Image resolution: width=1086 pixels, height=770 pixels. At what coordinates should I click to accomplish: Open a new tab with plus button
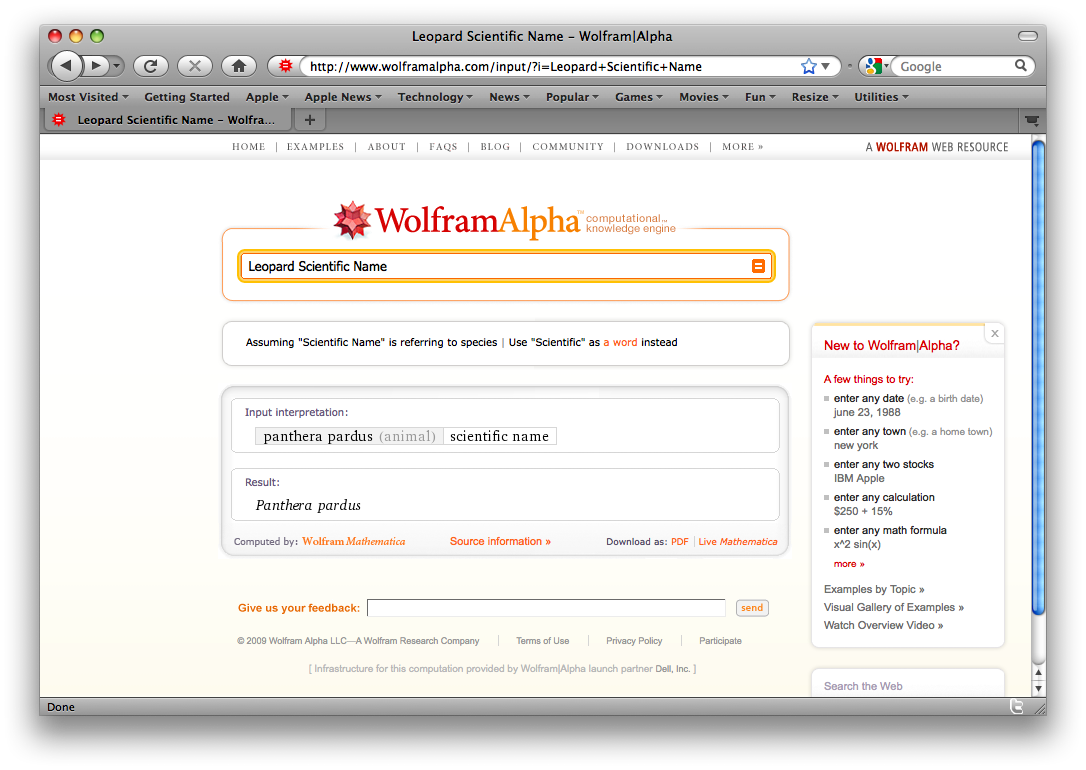[310, 120]
